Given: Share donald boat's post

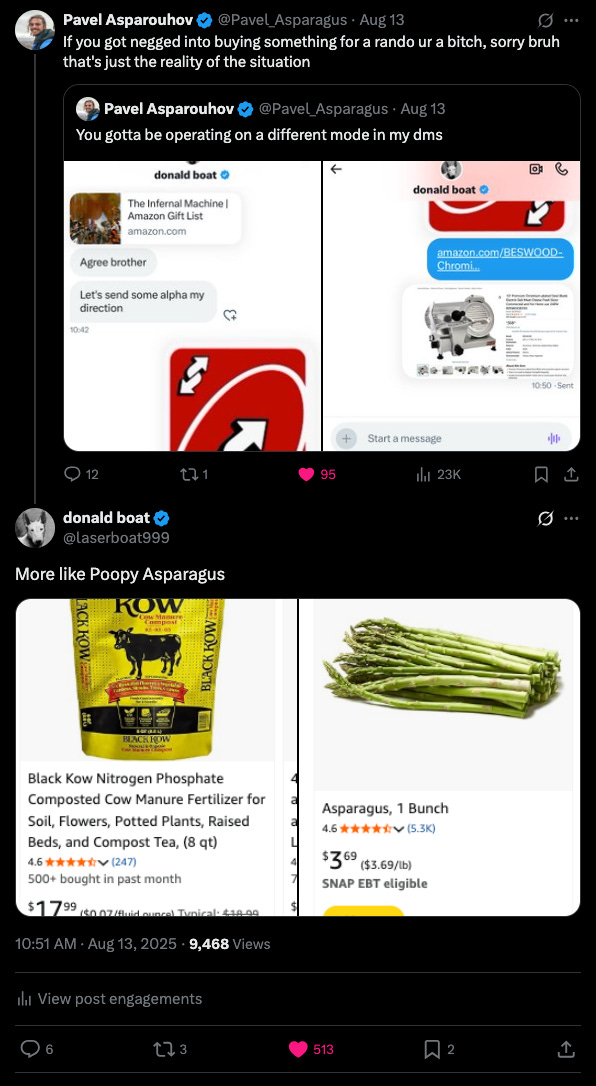Looking at the screenshot, I should coord(566,1049).
